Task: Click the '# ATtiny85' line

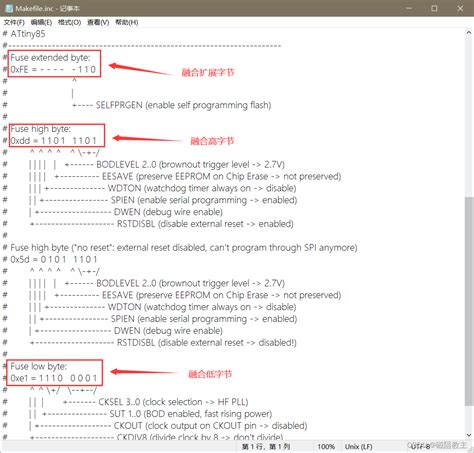Action: 24,34
